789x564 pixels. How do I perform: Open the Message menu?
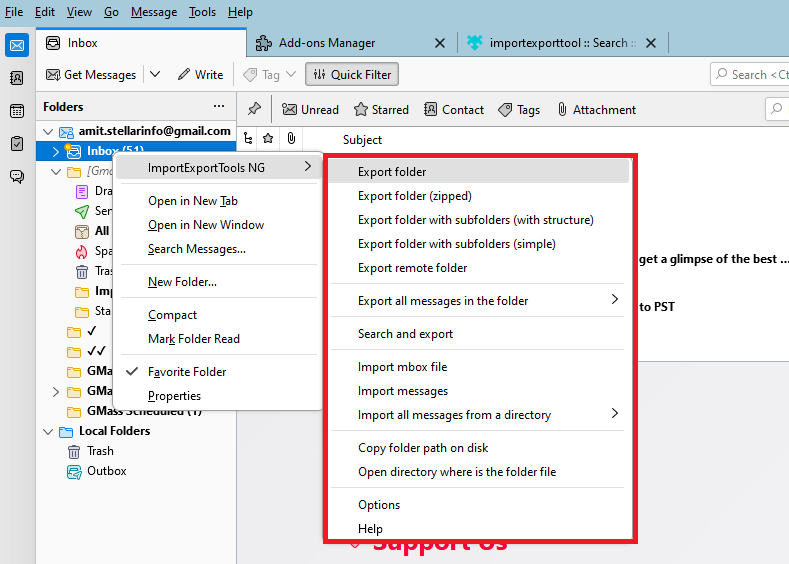pos(154,12)
